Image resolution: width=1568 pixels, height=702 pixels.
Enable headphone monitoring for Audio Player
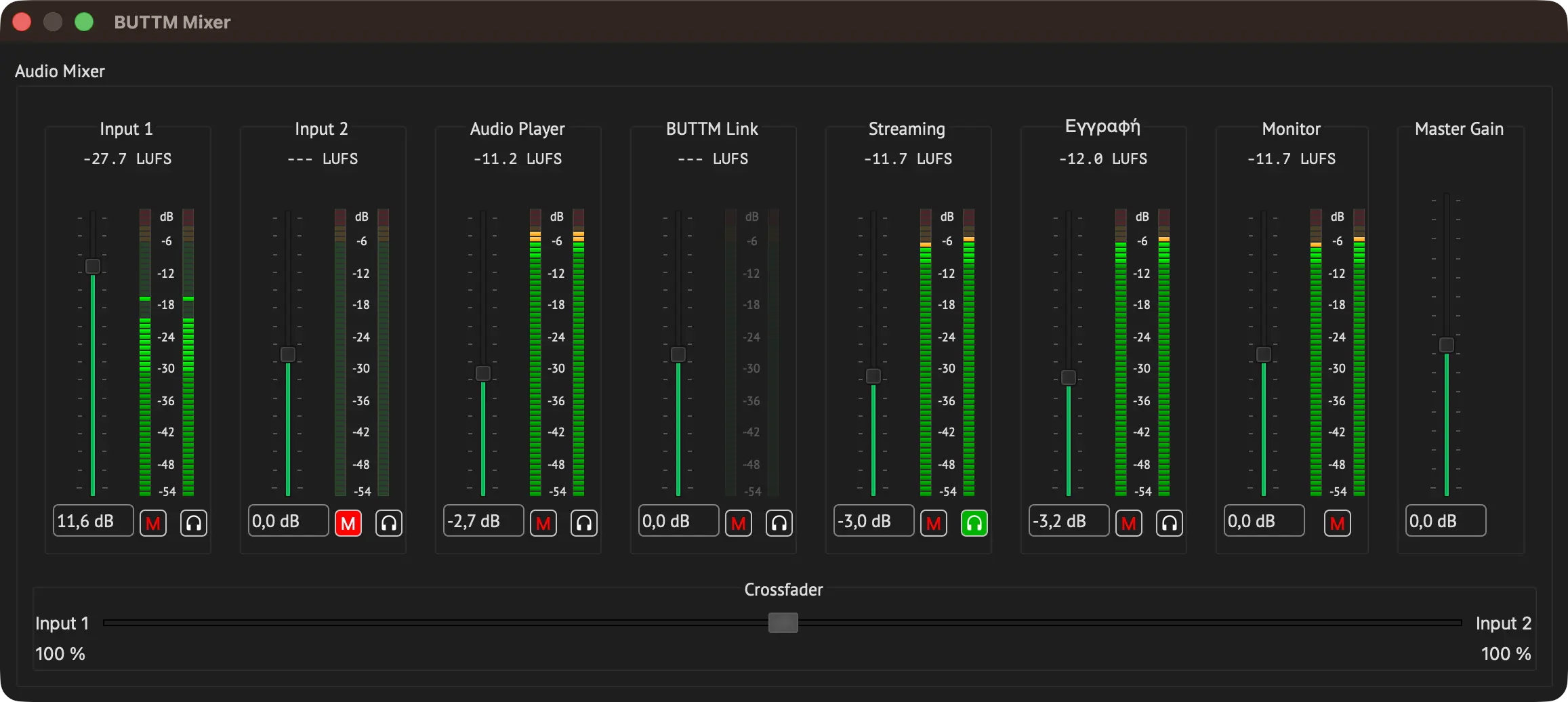pyautogui.click(x=584, y=523)
